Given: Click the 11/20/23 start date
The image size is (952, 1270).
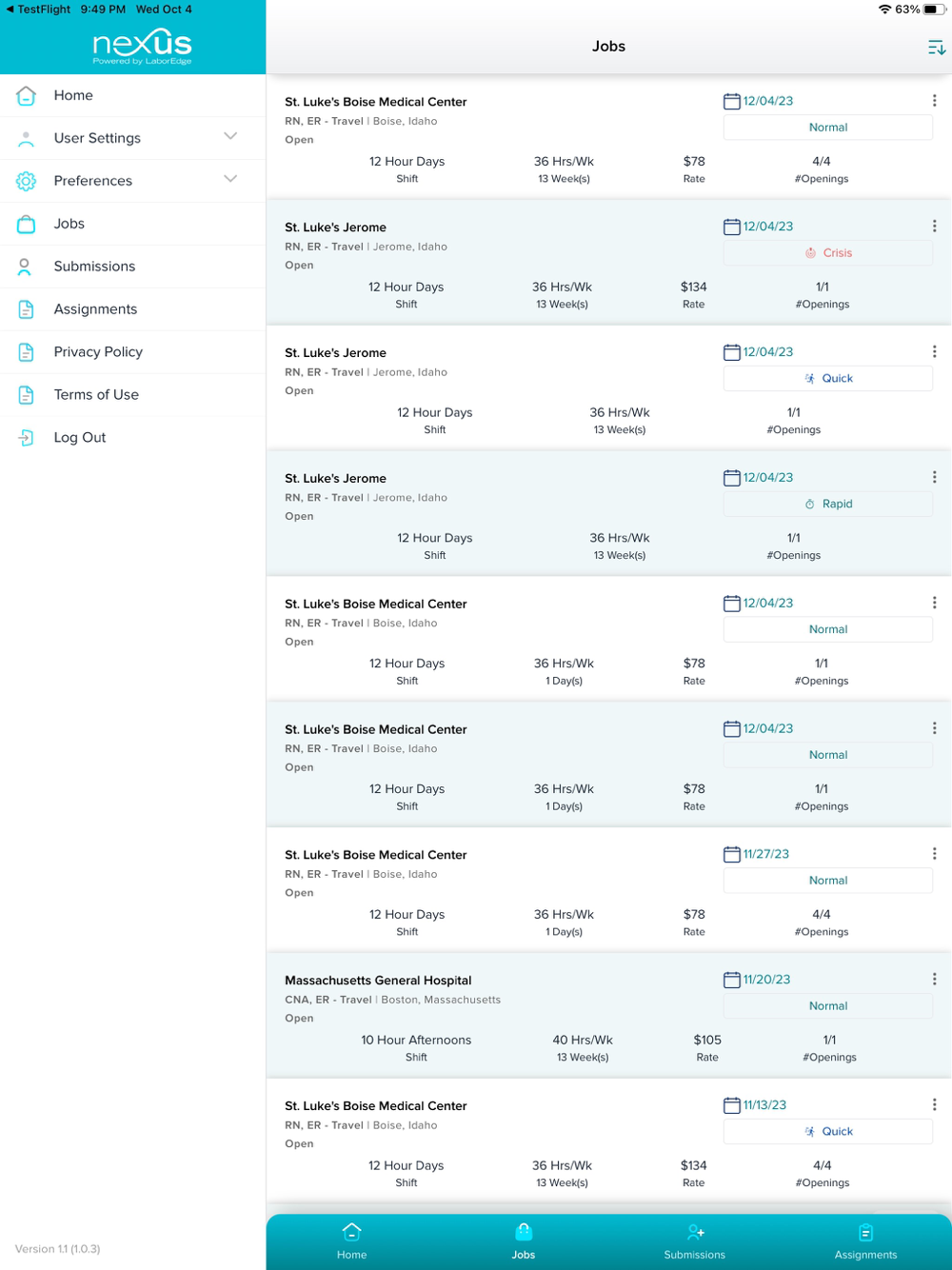Looking at the screenshot, I should [x=767, y=980].
